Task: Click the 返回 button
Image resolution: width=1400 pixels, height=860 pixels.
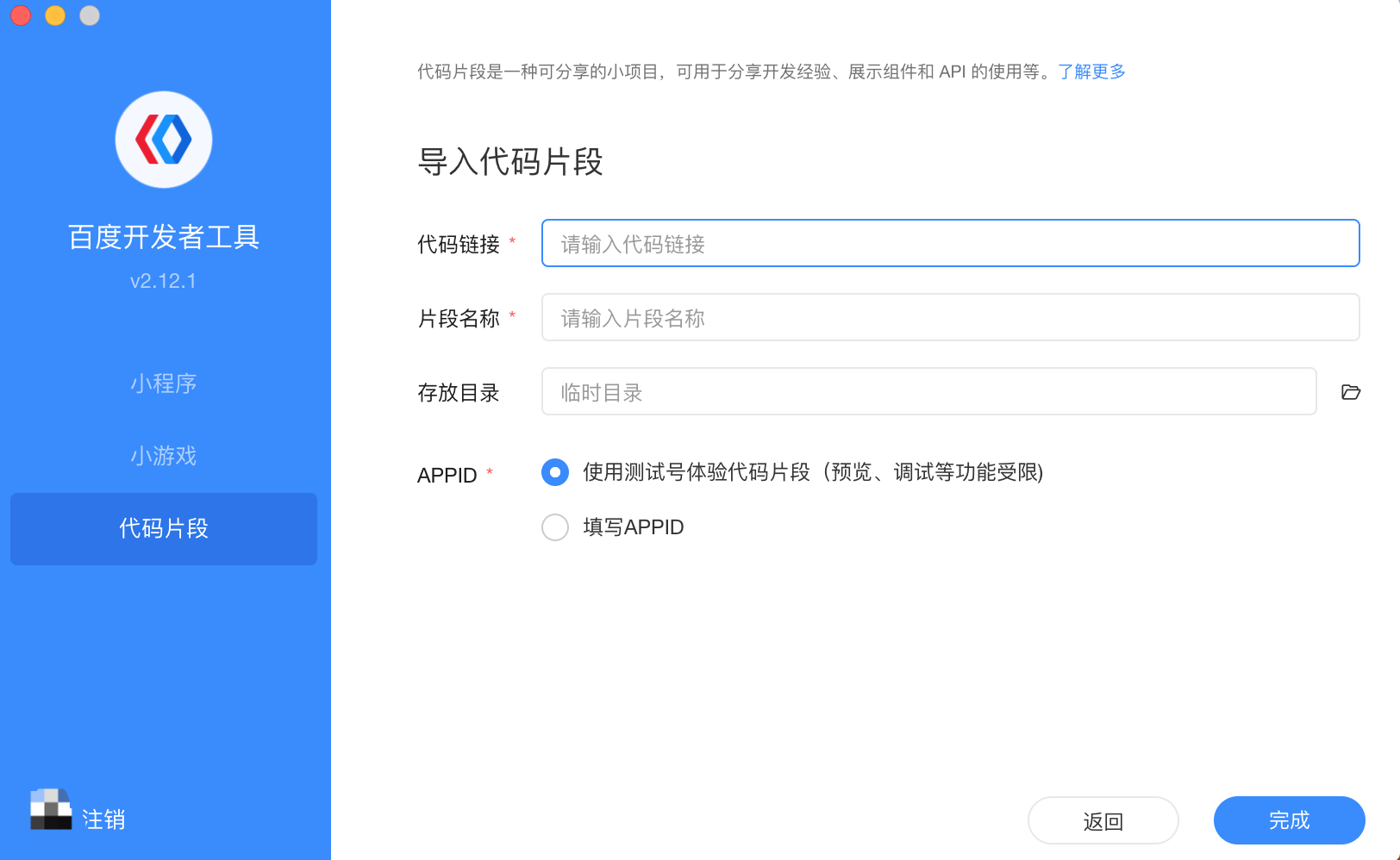Action: [x=1103, y=820]
